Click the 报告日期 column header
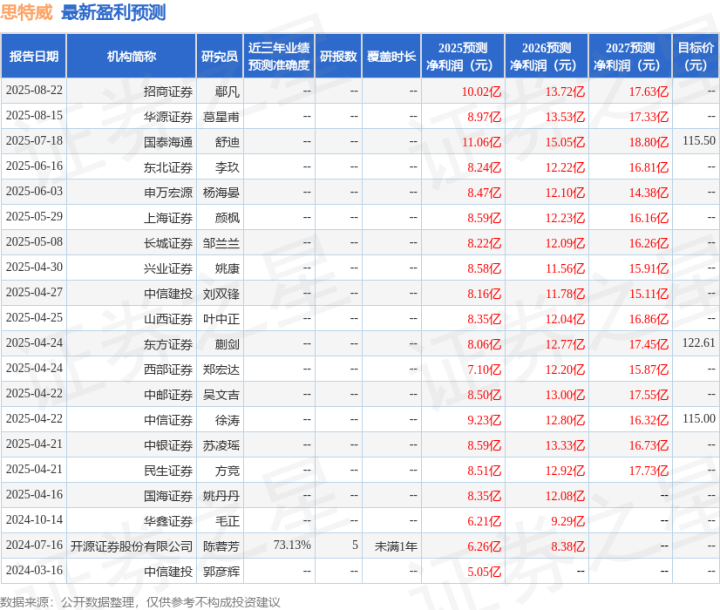The image size is (720, 610). click(x=34, y=56)
